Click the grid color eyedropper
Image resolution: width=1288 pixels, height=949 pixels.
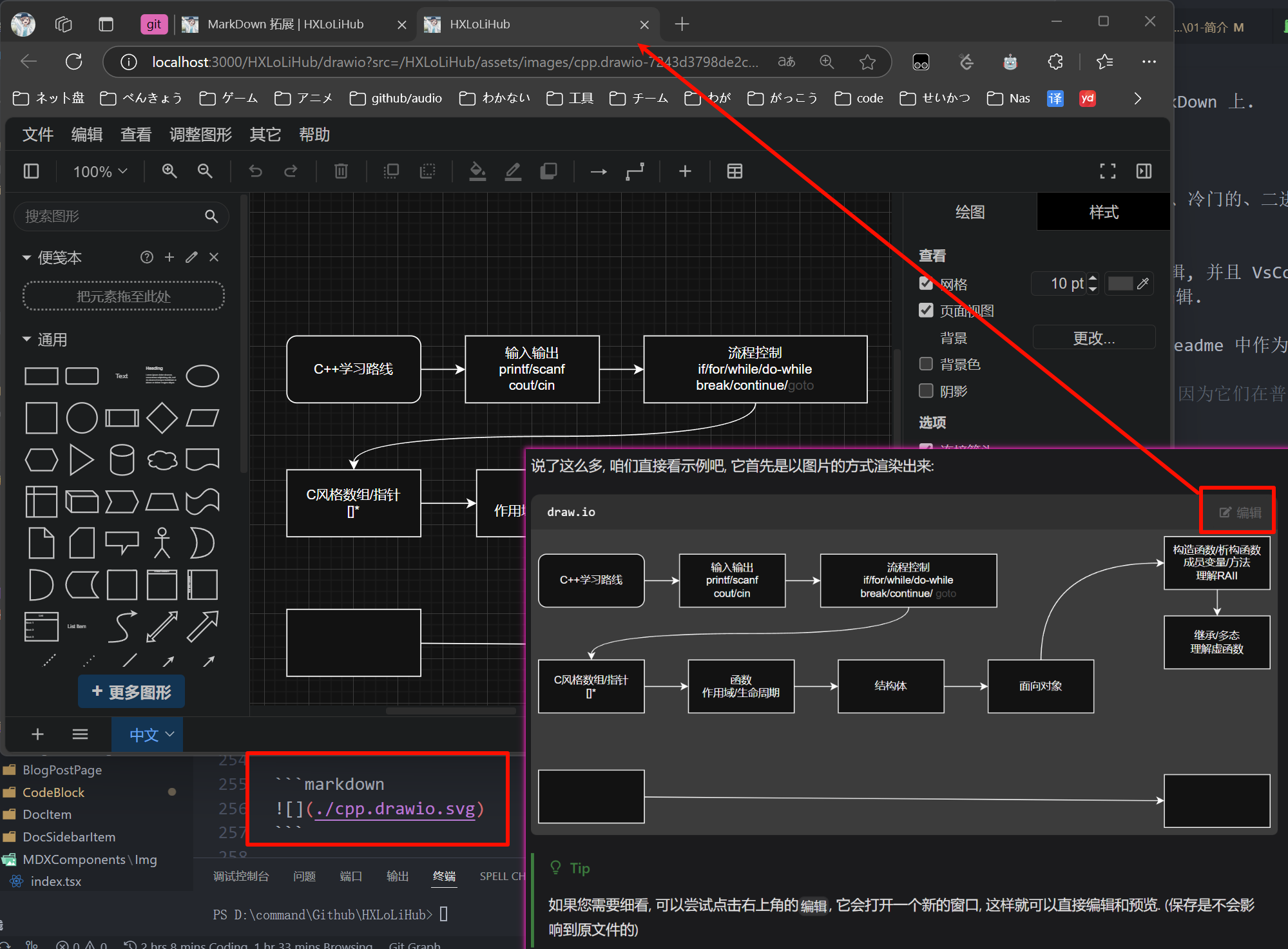click(1143, 283)
